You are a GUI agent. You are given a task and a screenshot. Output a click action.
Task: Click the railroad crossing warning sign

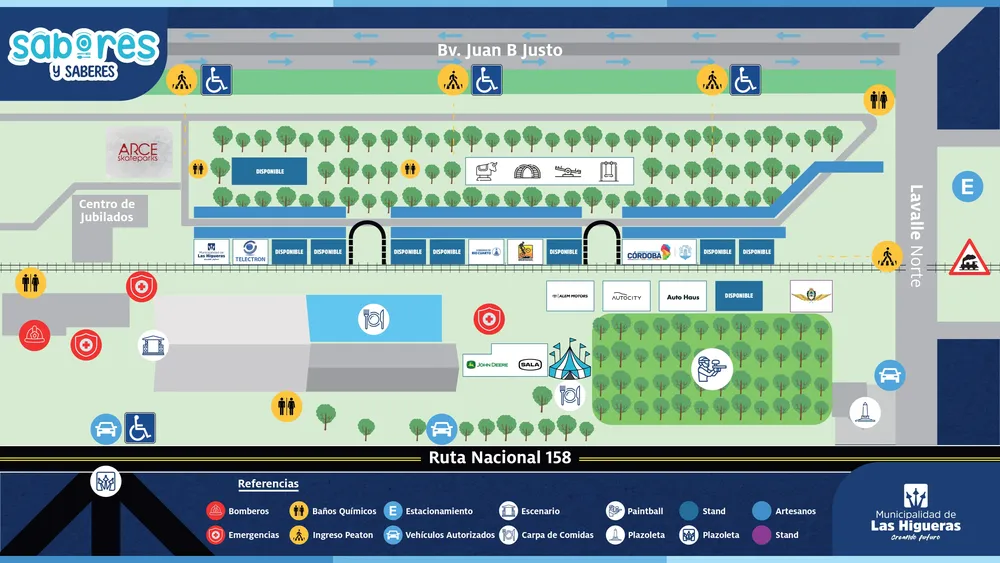969,257
